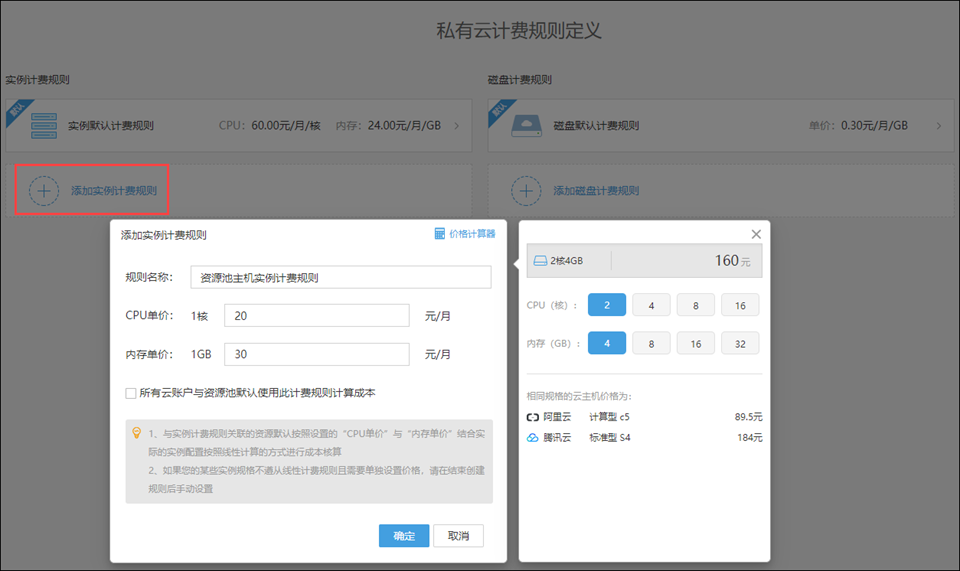Image resolution: width=960 pixels, height=571 pixels.
Task: Confirm with the 确定 button
Action: [404, 536]
